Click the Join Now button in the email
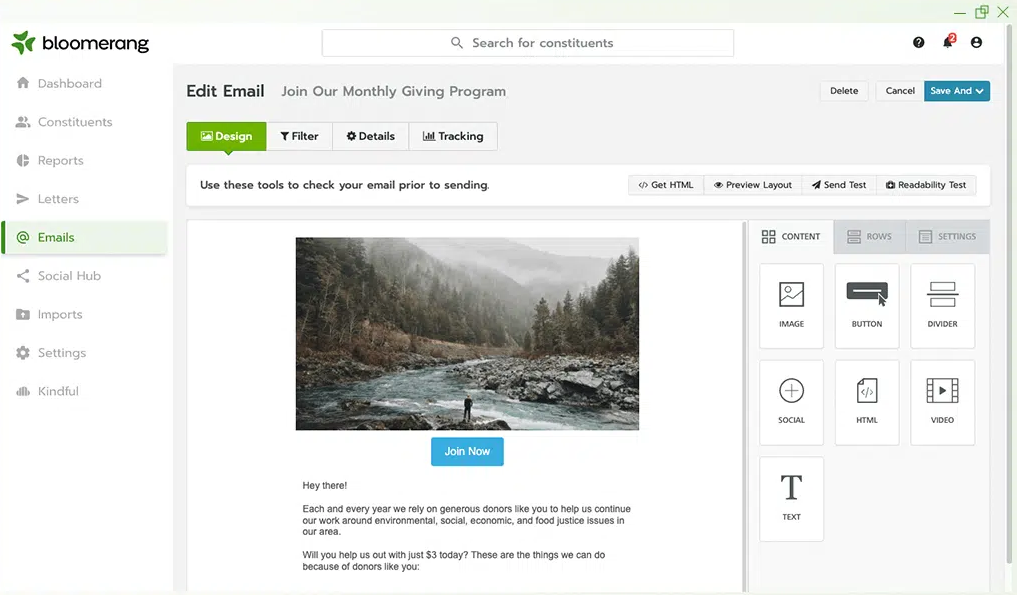Screen dimensions: 1017x595 point(466,451)
